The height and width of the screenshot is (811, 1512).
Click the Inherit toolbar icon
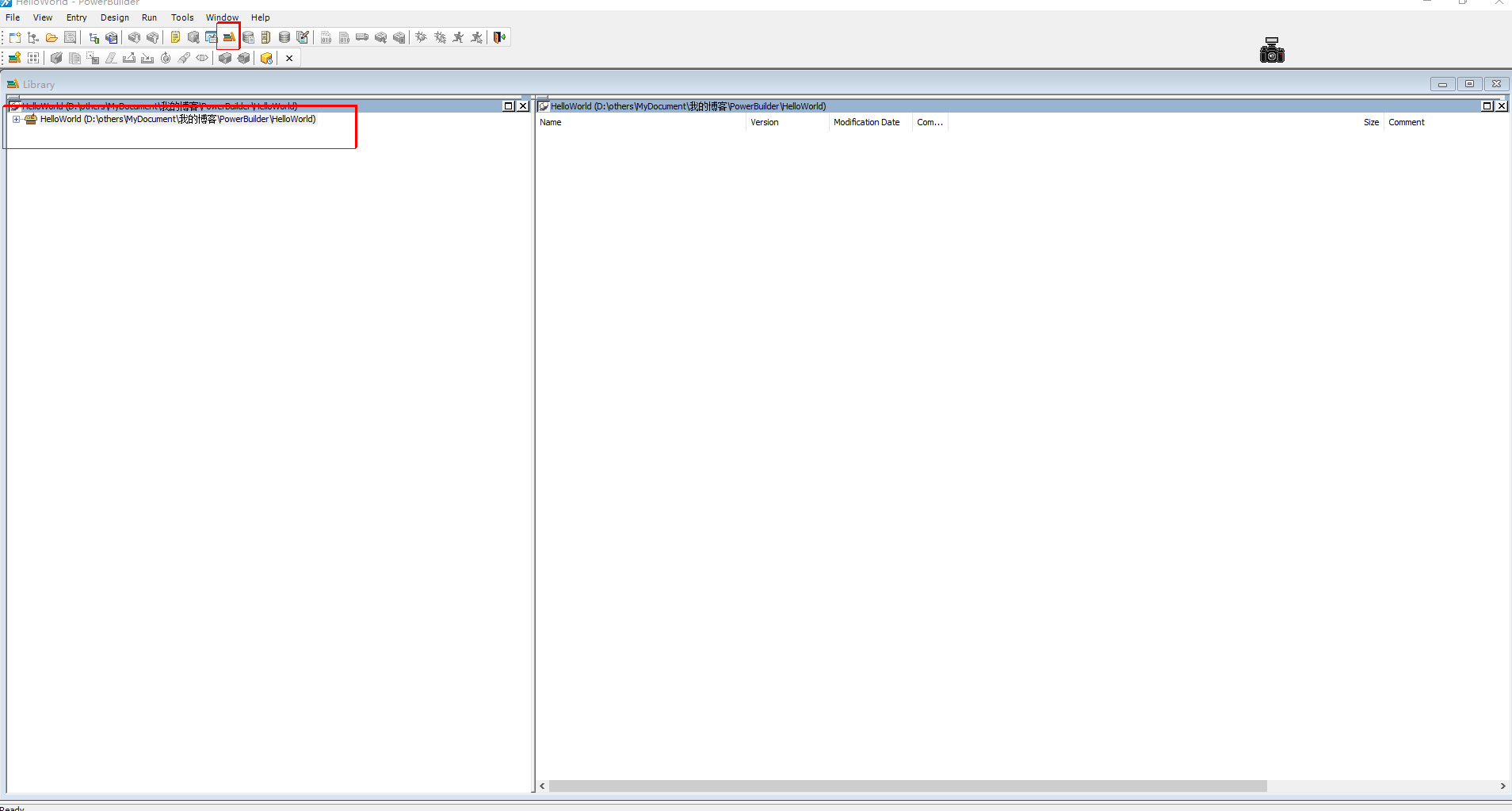tap(33, 37)
